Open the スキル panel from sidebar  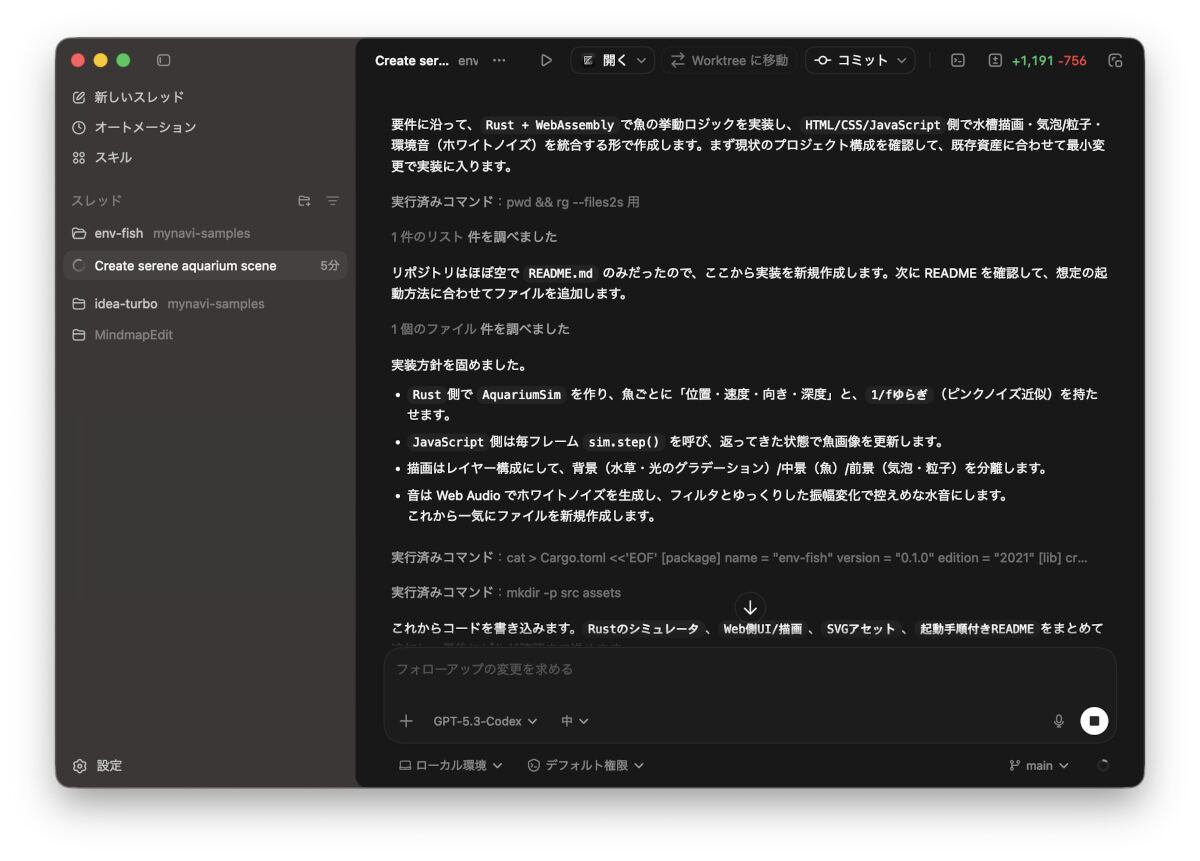114,155
